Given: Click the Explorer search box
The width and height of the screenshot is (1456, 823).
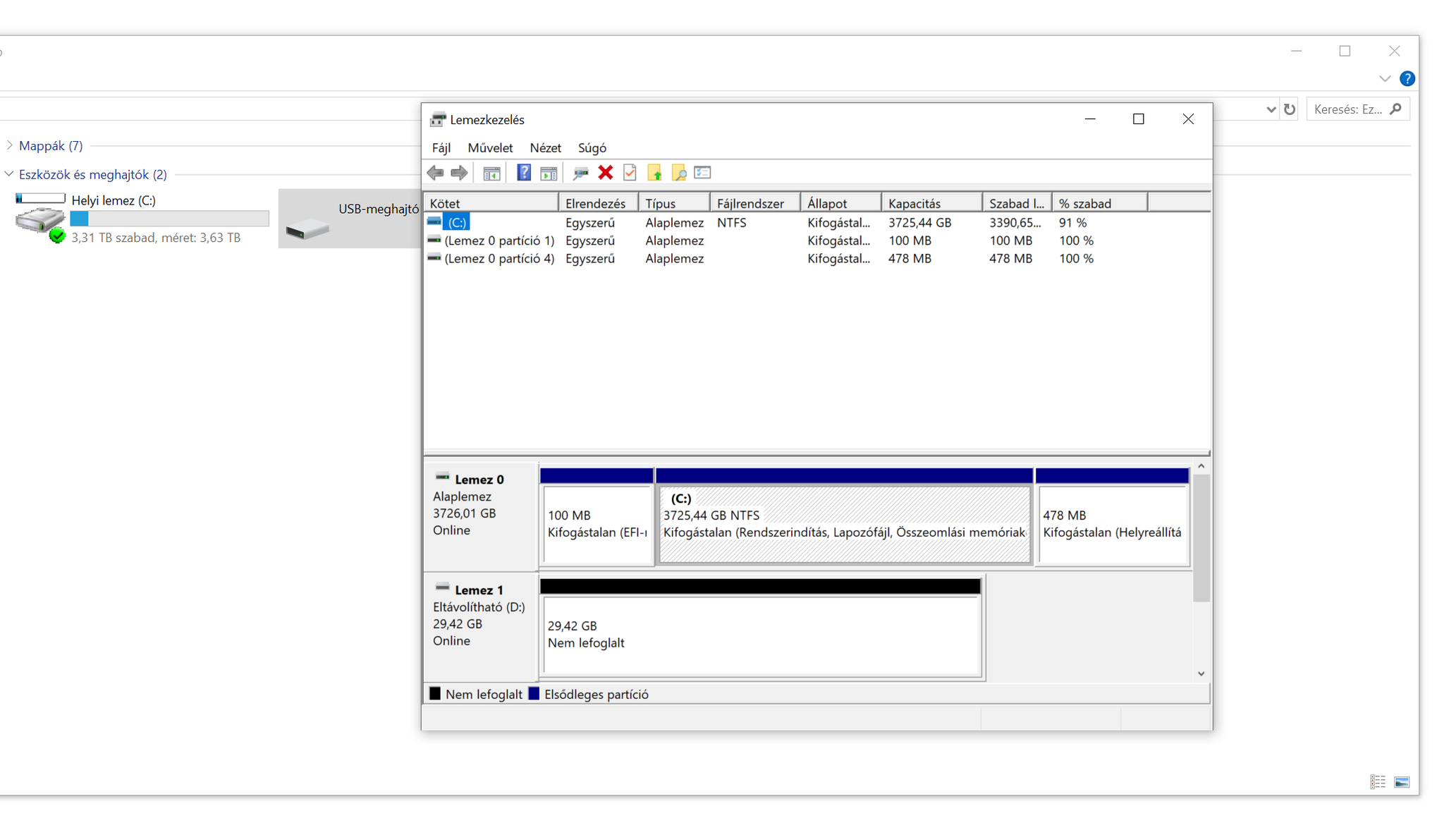Looking at the screenshot, I should [1357, 109].
